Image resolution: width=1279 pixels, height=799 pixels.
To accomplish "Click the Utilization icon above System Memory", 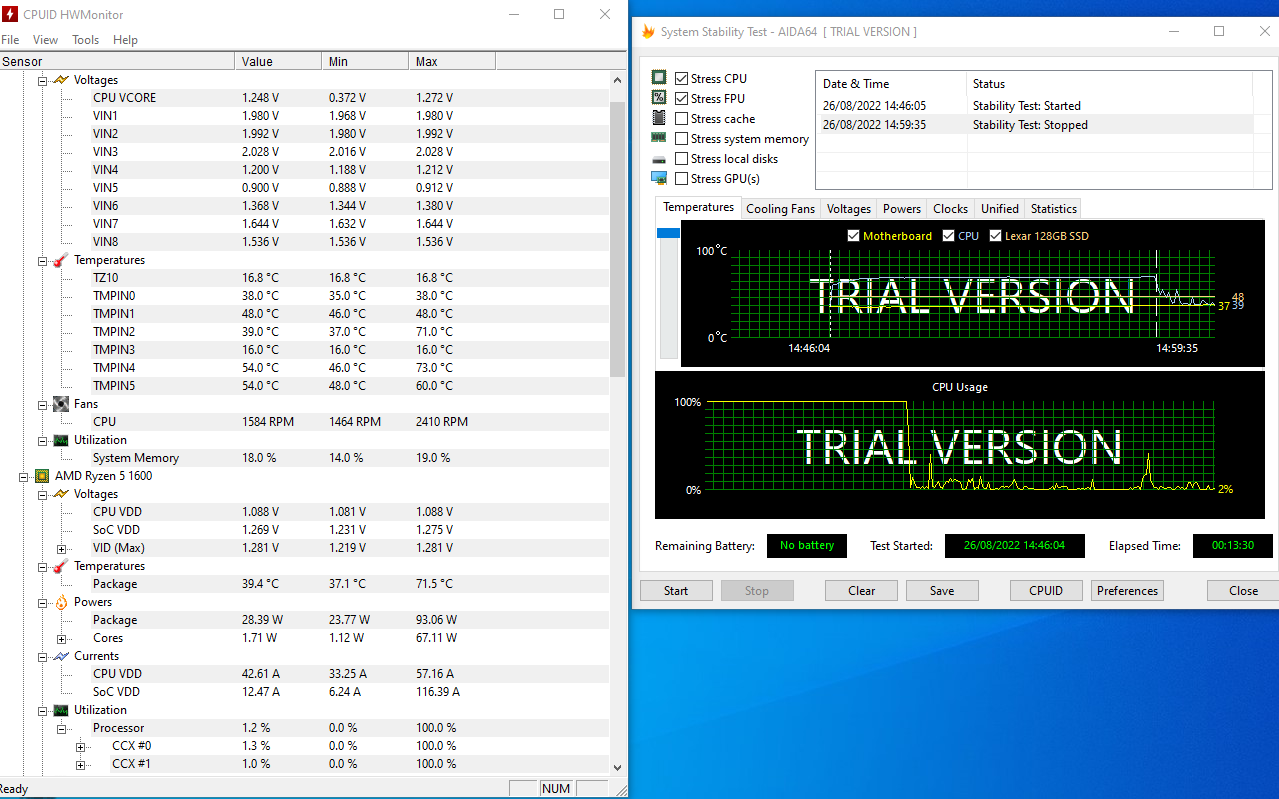I will tap(60, 440).
